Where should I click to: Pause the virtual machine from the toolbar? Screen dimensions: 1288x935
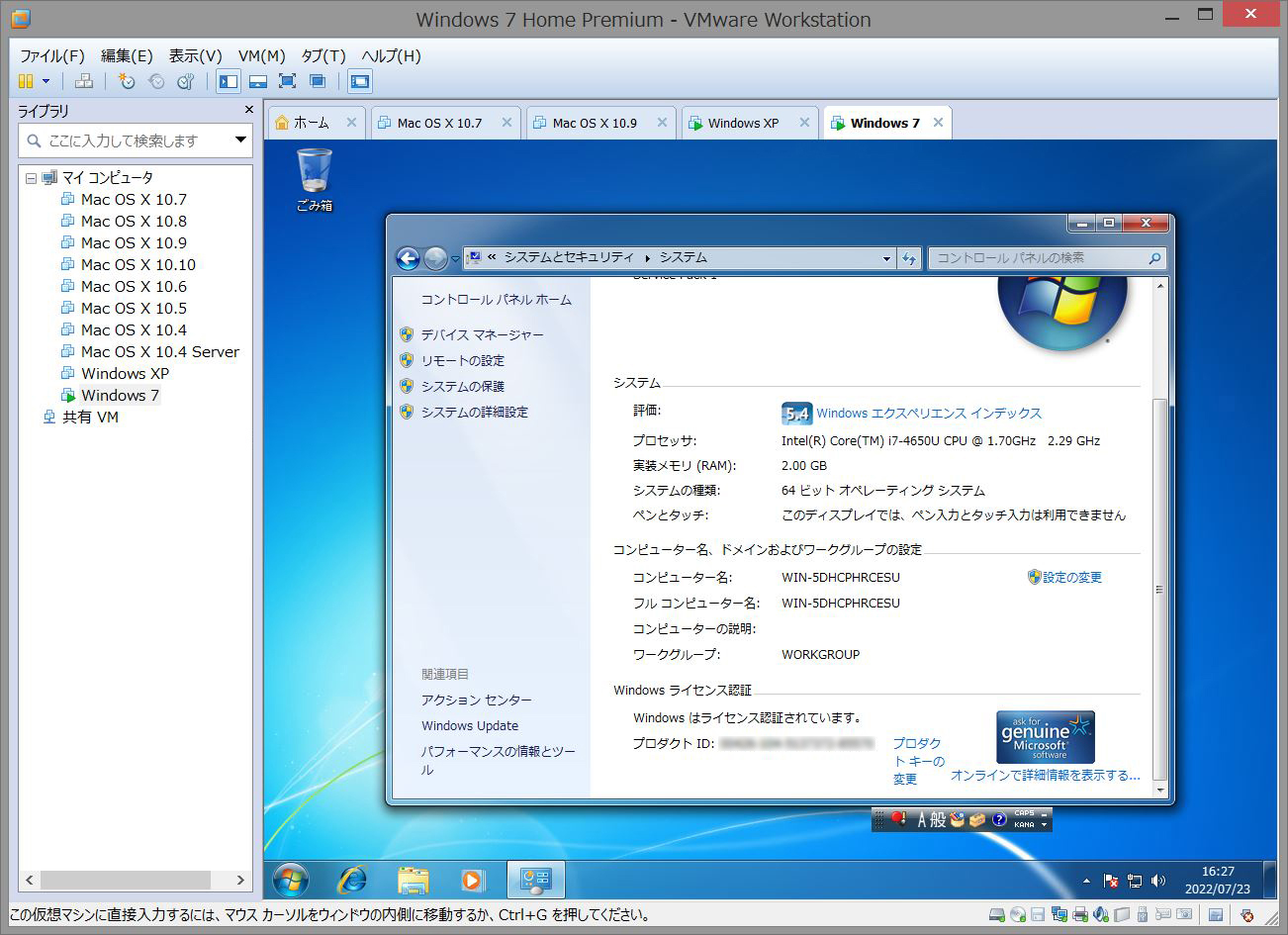26,81
